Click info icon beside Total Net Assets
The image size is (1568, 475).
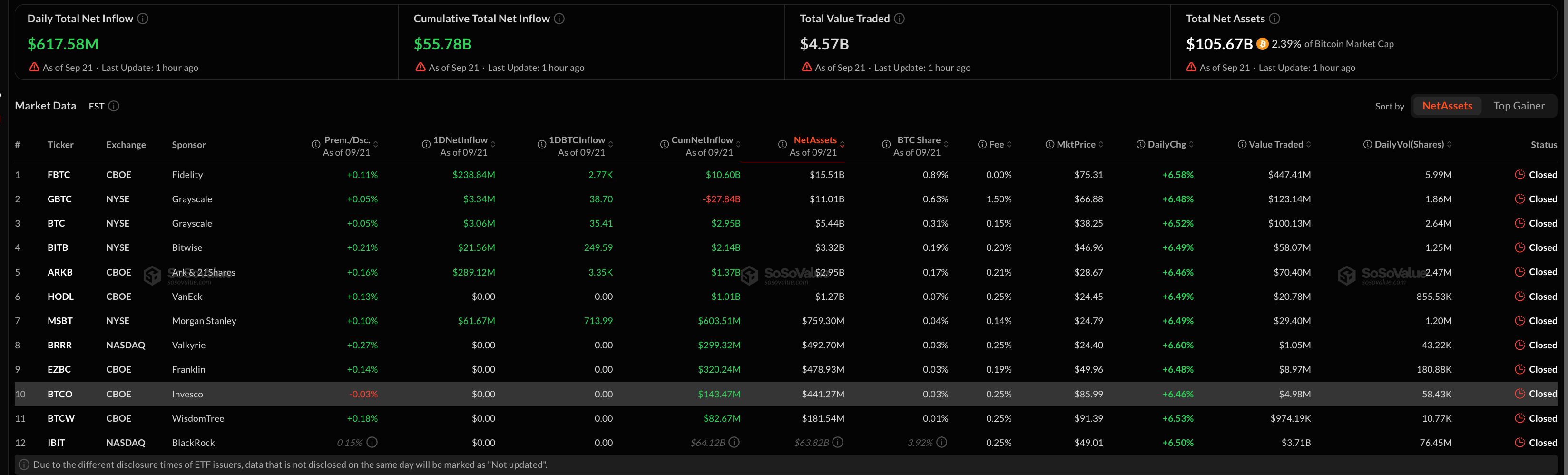click(1274, 19)
